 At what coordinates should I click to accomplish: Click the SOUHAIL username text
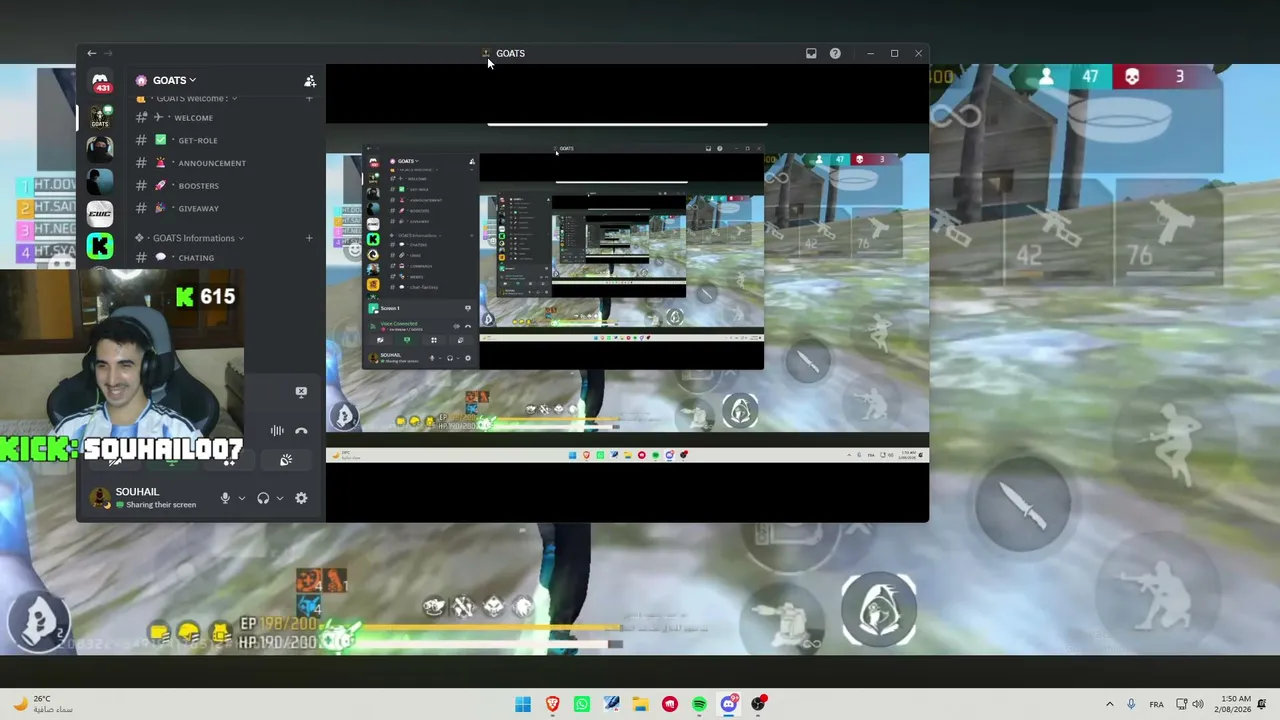[x=137, y=492]
